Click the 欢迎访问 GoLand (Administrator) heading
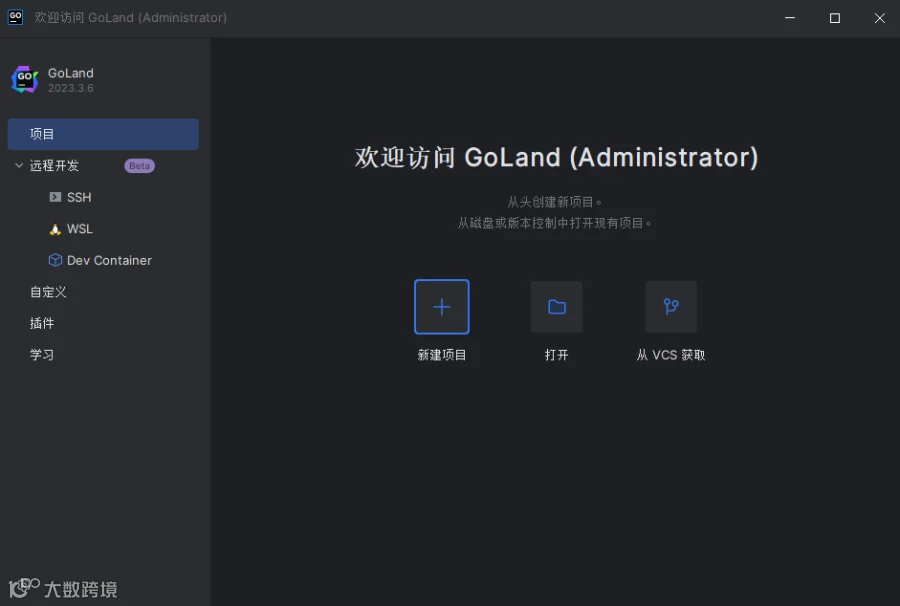Image resolution: width=900 pixels, height=606 pixels. pos(556,157)
